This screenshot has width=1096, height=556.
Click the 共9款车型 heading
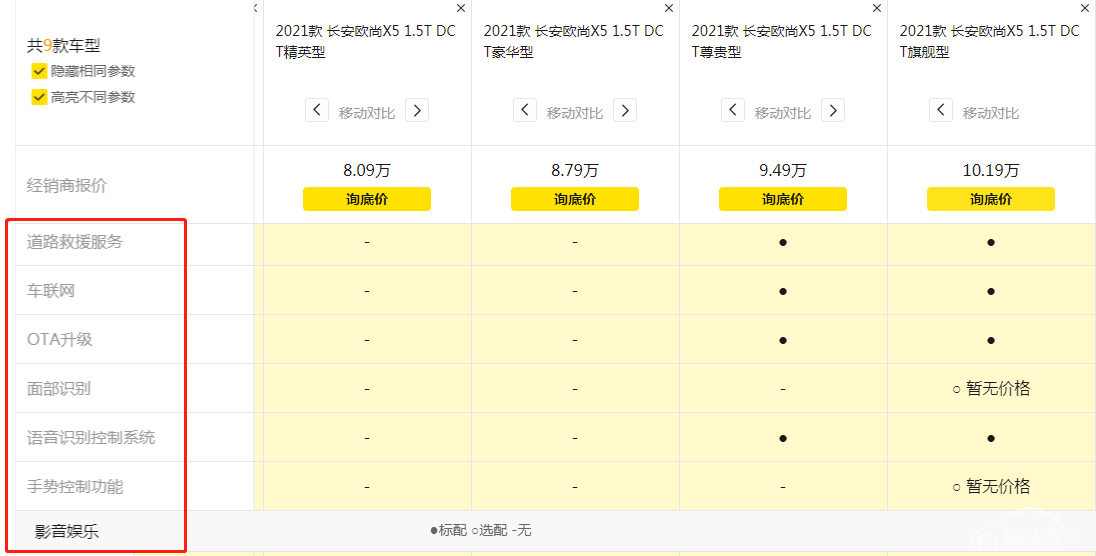pyautogui.click(x=64, y=46)
